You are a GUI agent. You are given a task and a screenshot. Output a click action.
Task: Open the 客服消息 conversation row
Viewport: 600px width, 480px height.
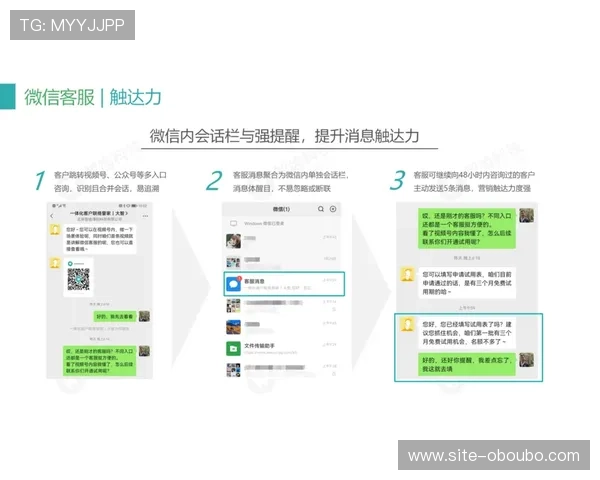(x=284, y=284)
